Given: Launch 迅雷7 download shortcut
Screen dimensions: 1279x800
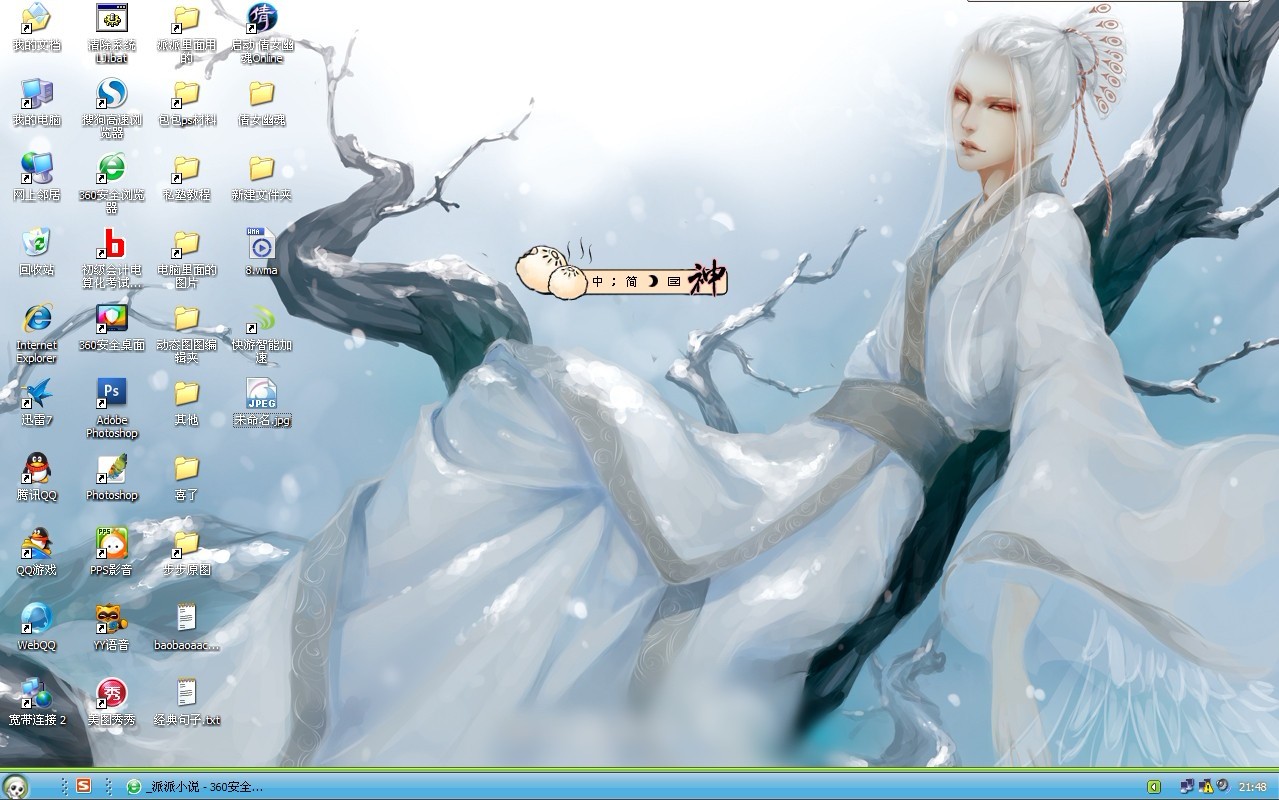Looking at the screenshot, I should click(37, 402).
